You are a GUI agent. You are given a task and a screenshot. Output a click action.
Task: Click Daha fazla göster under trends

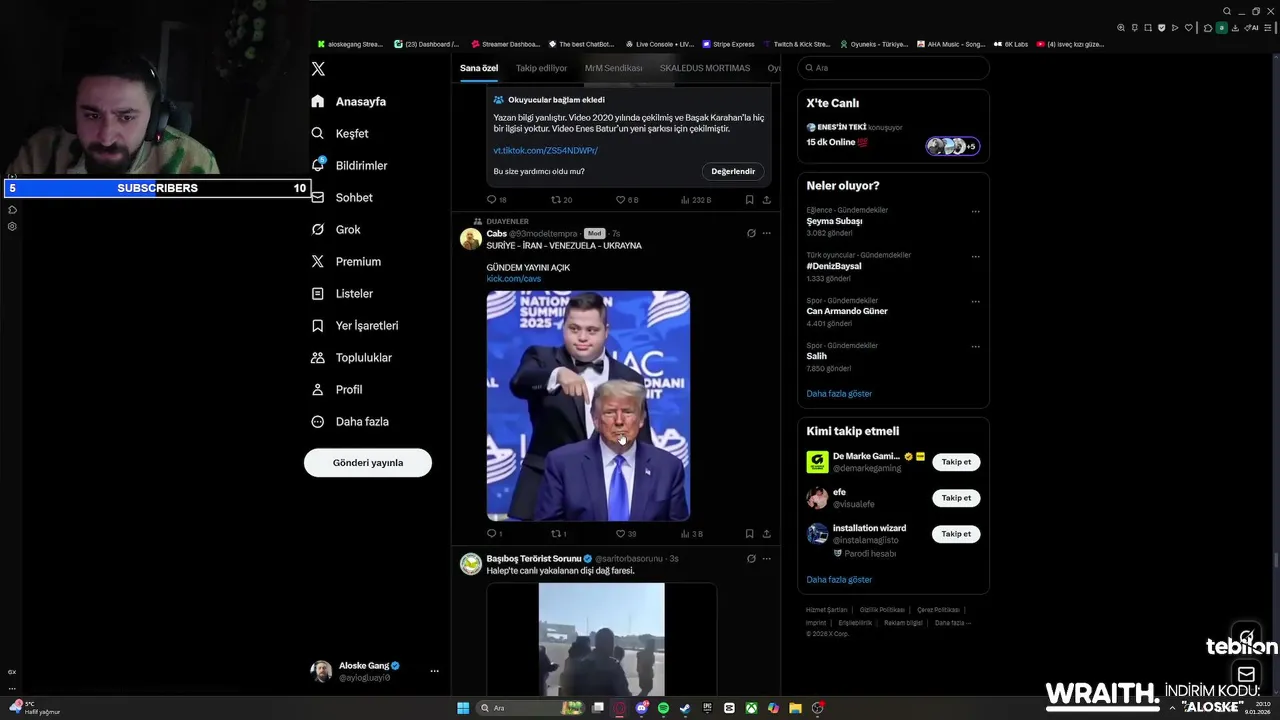click(x=839, y=394)
